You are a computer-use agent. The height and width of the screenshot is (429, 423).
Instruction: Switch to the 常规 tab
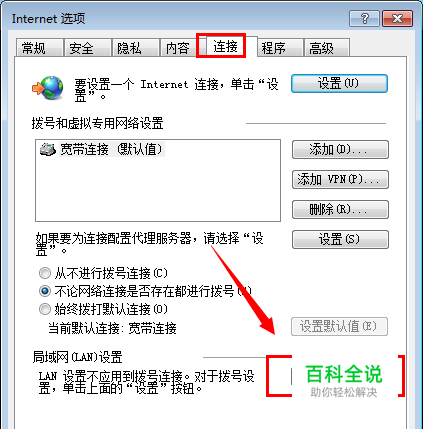click(40, 48)
